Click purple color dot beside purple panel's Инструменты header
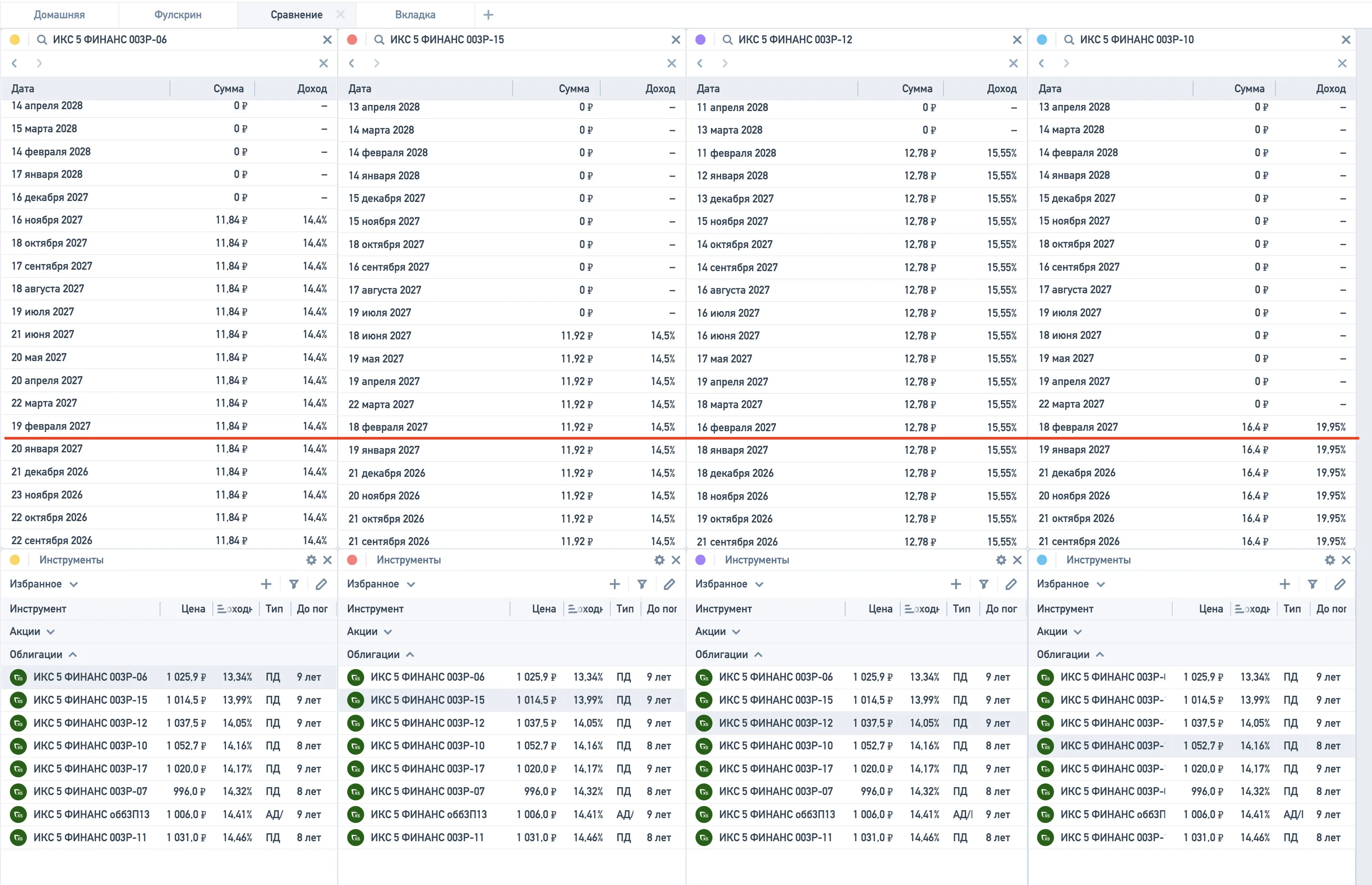The width and height of the screenshot is (1372, 885). [x=701, y=560]
